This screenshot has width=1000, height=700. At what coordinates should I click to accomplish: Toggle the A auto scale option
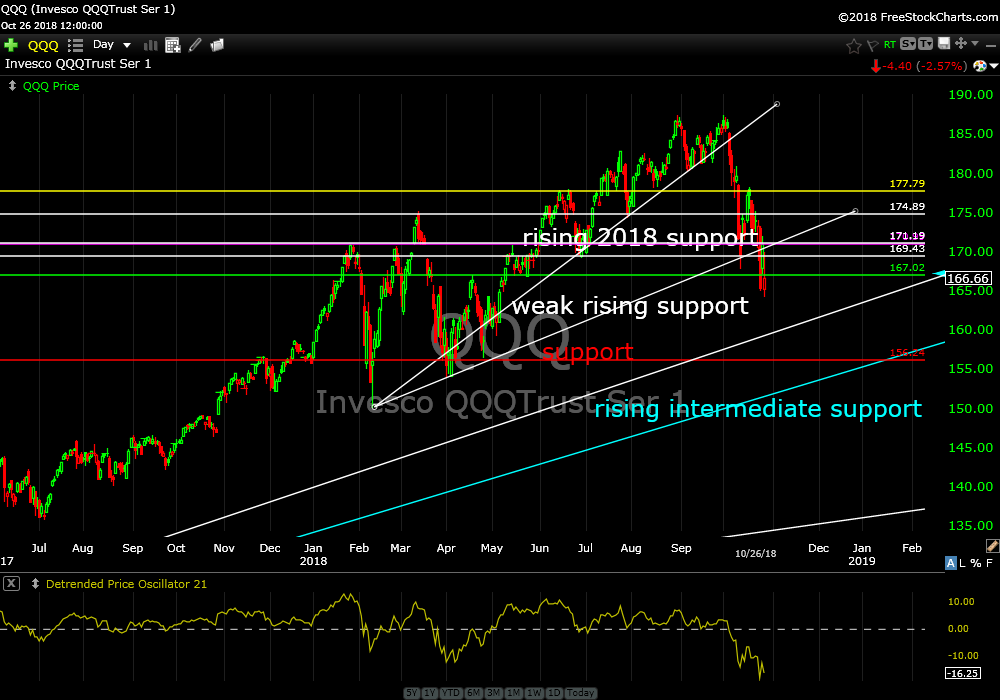(x=950, y=564)
